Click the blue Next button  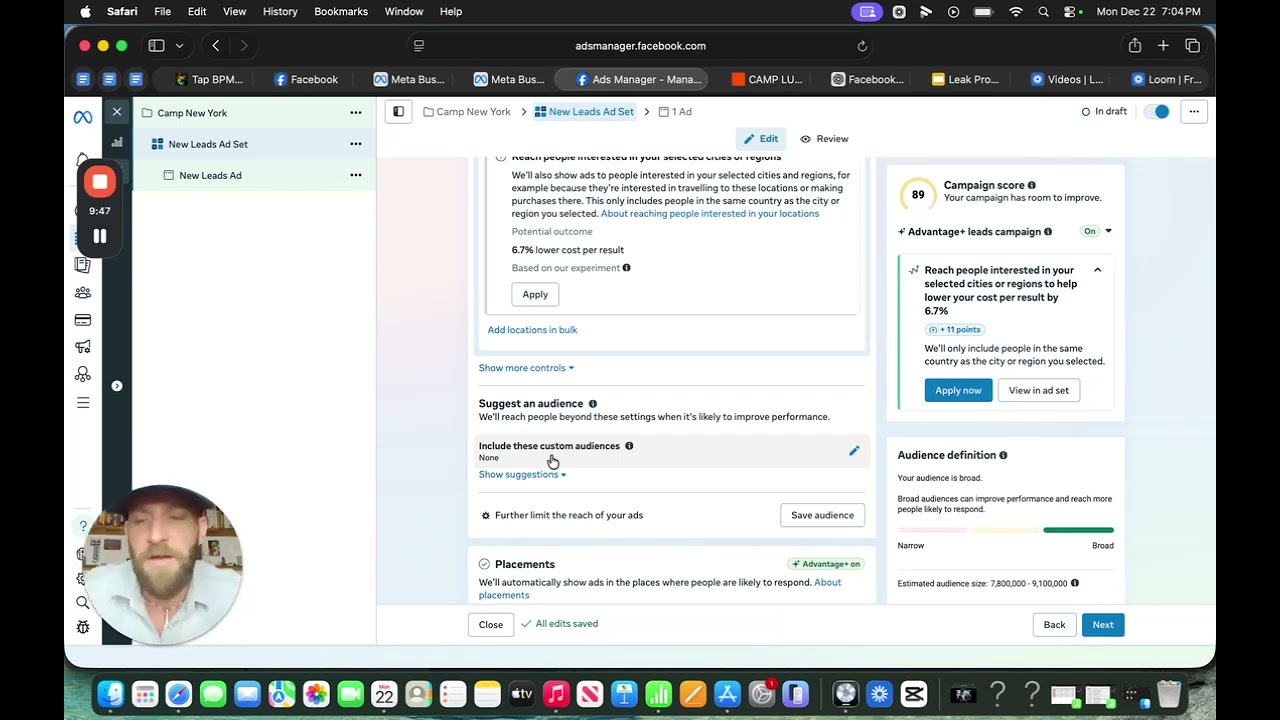click(x=1103, y=625)
